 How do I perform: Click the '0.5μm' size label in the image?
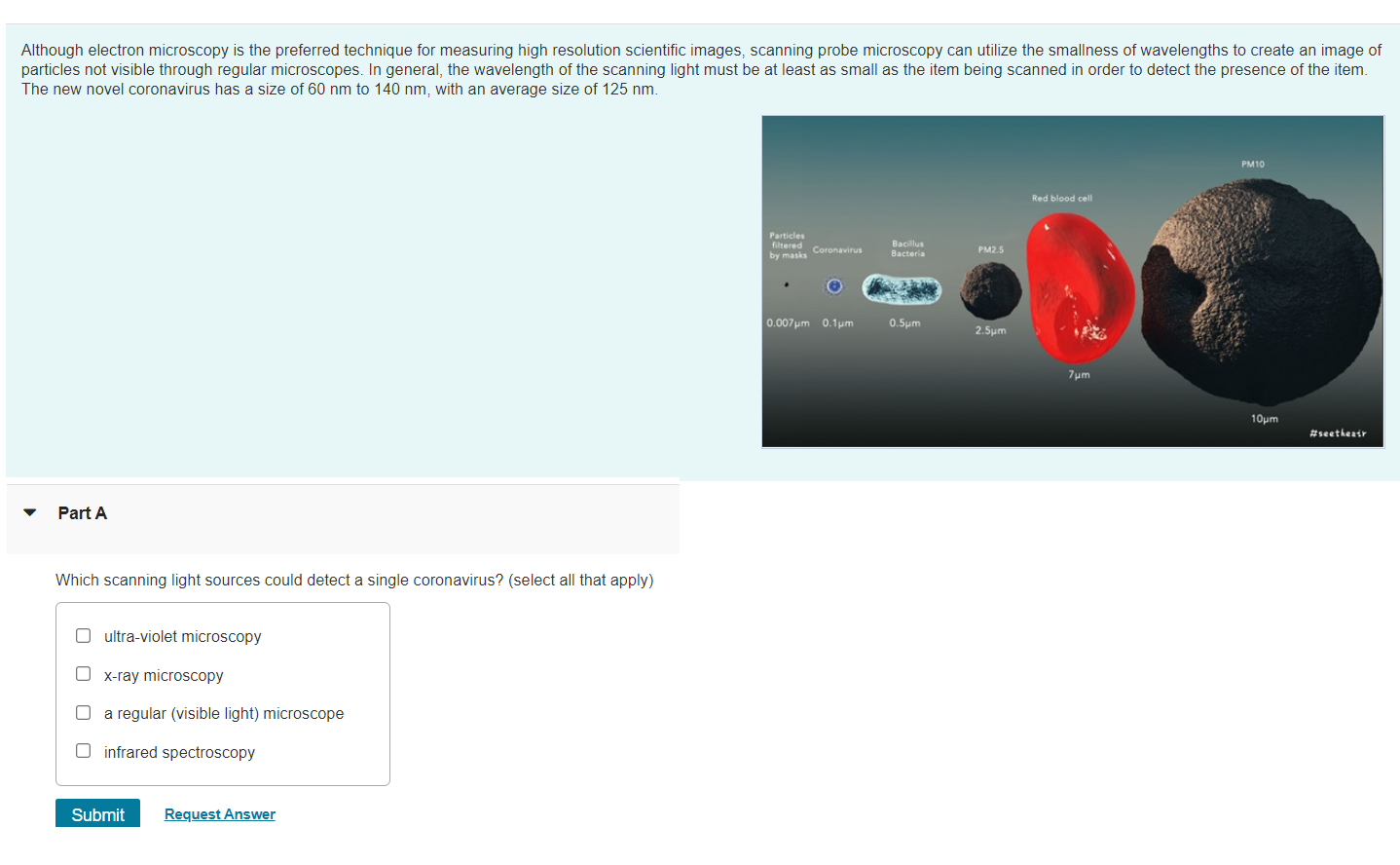click(x=904, y=323)
